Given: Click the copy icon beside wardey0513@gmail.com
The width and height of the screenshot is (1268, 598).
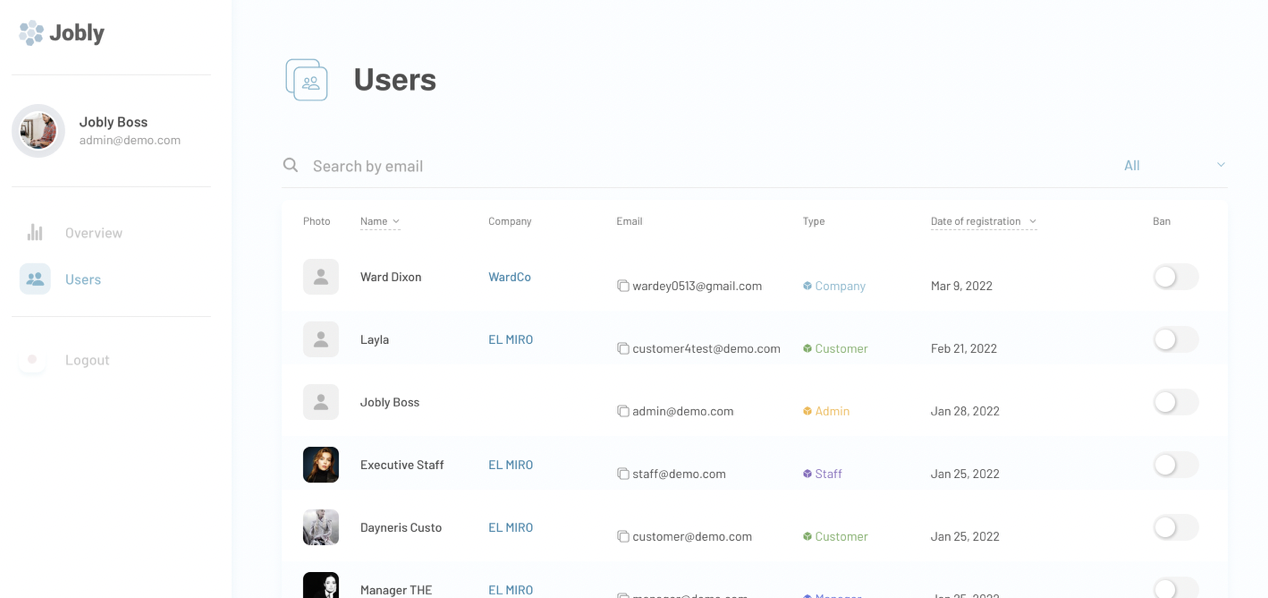Looking at the screenshot, I should click(623, 286).
